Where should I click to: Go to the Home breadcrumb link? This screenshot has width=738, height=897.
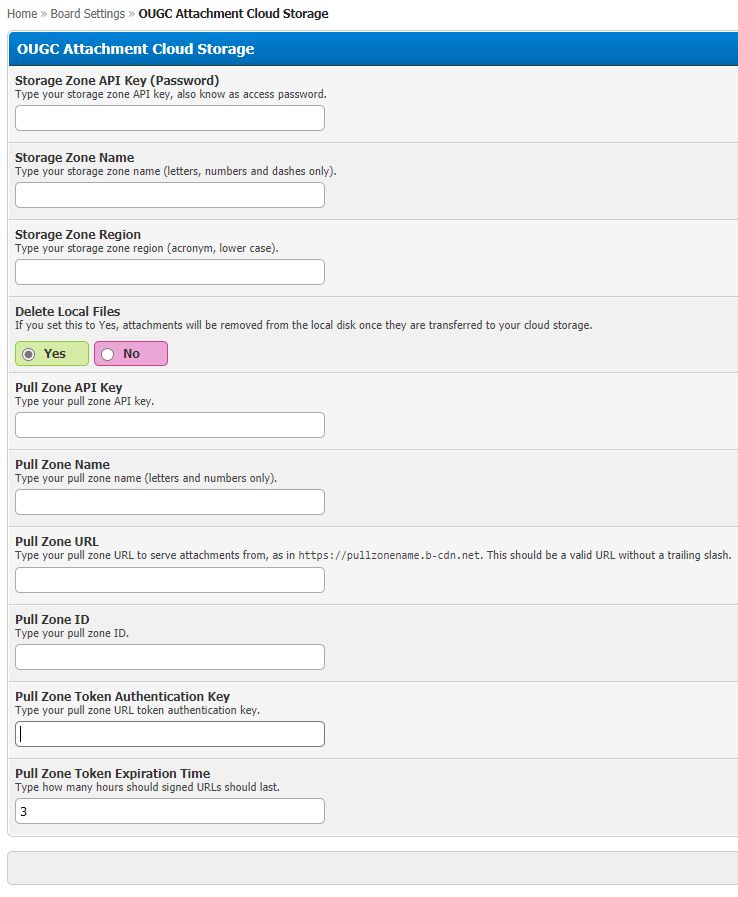click(x=22, y=14)
